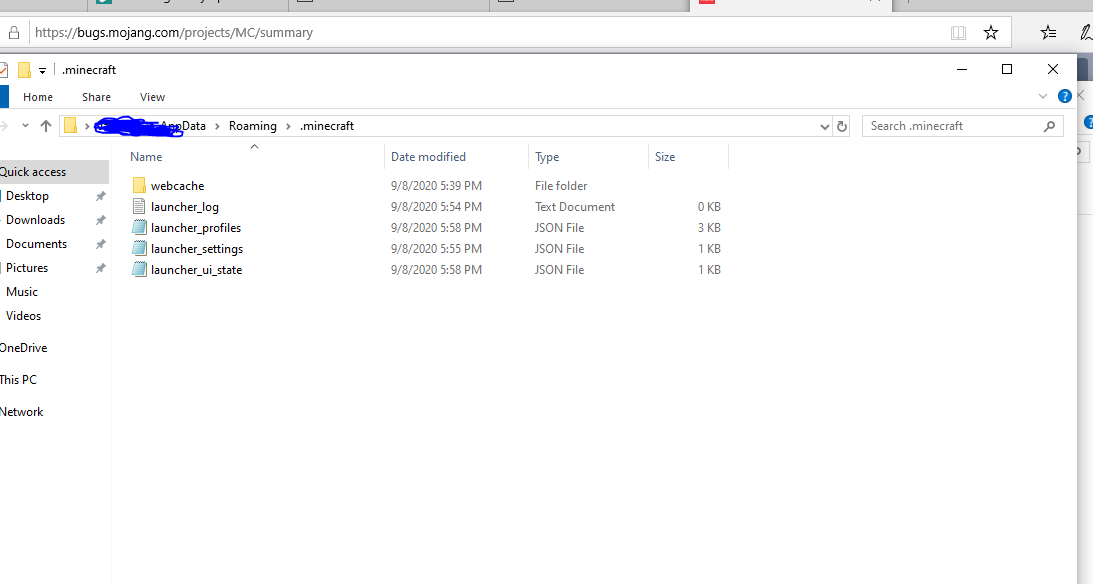Click the Search .minecraft input field
This screenshot has height=584, width=1093.
point(962,126)
